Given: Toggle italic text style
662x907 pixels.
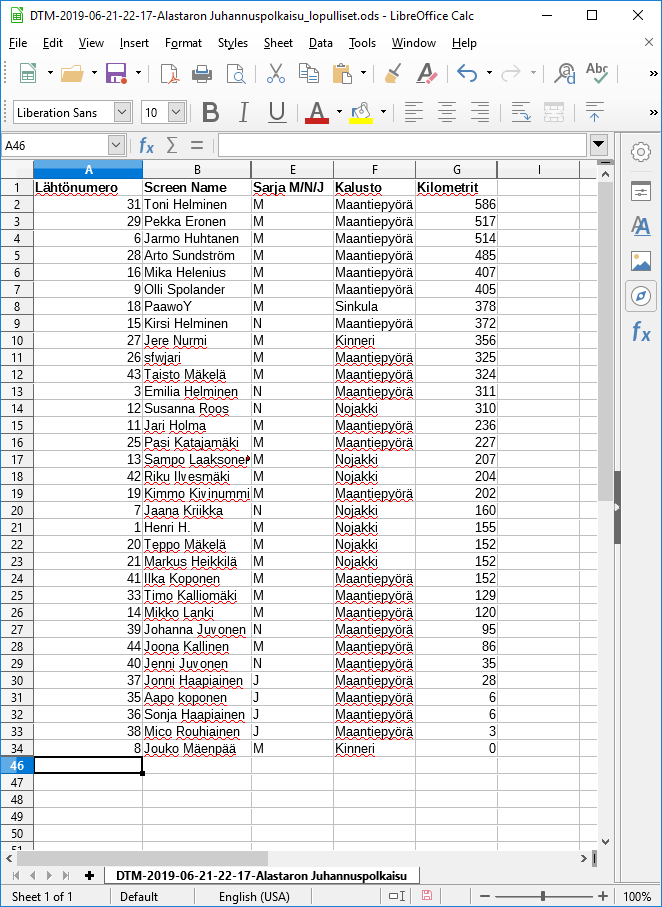Looking at the screenshot, I should 243,112.
